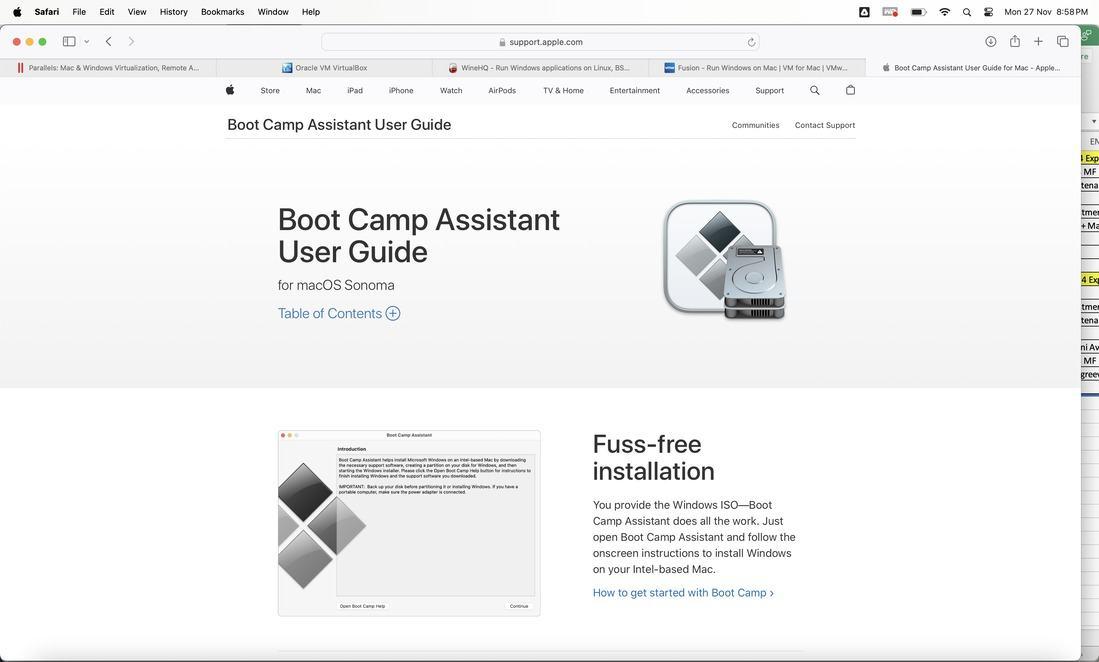1099x662 pixels.
Task: Open the shopping bag icon
Action: pyautogui.click(x=850, y=90)
